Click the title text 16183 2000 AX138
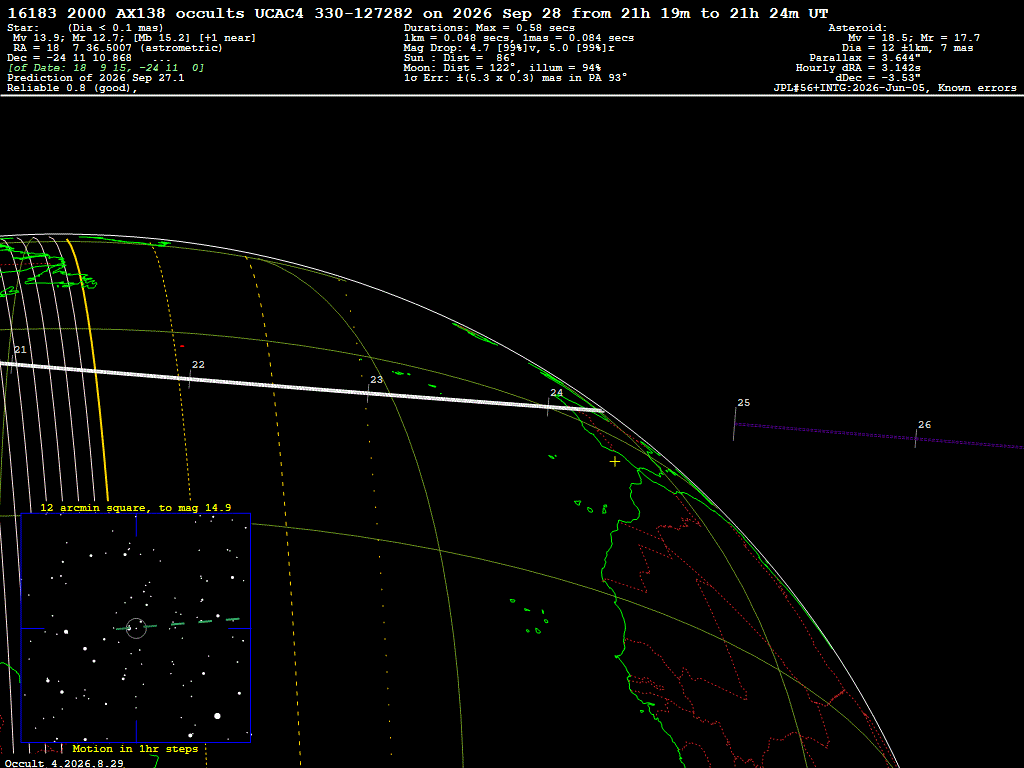 click(x=86, y=13)
